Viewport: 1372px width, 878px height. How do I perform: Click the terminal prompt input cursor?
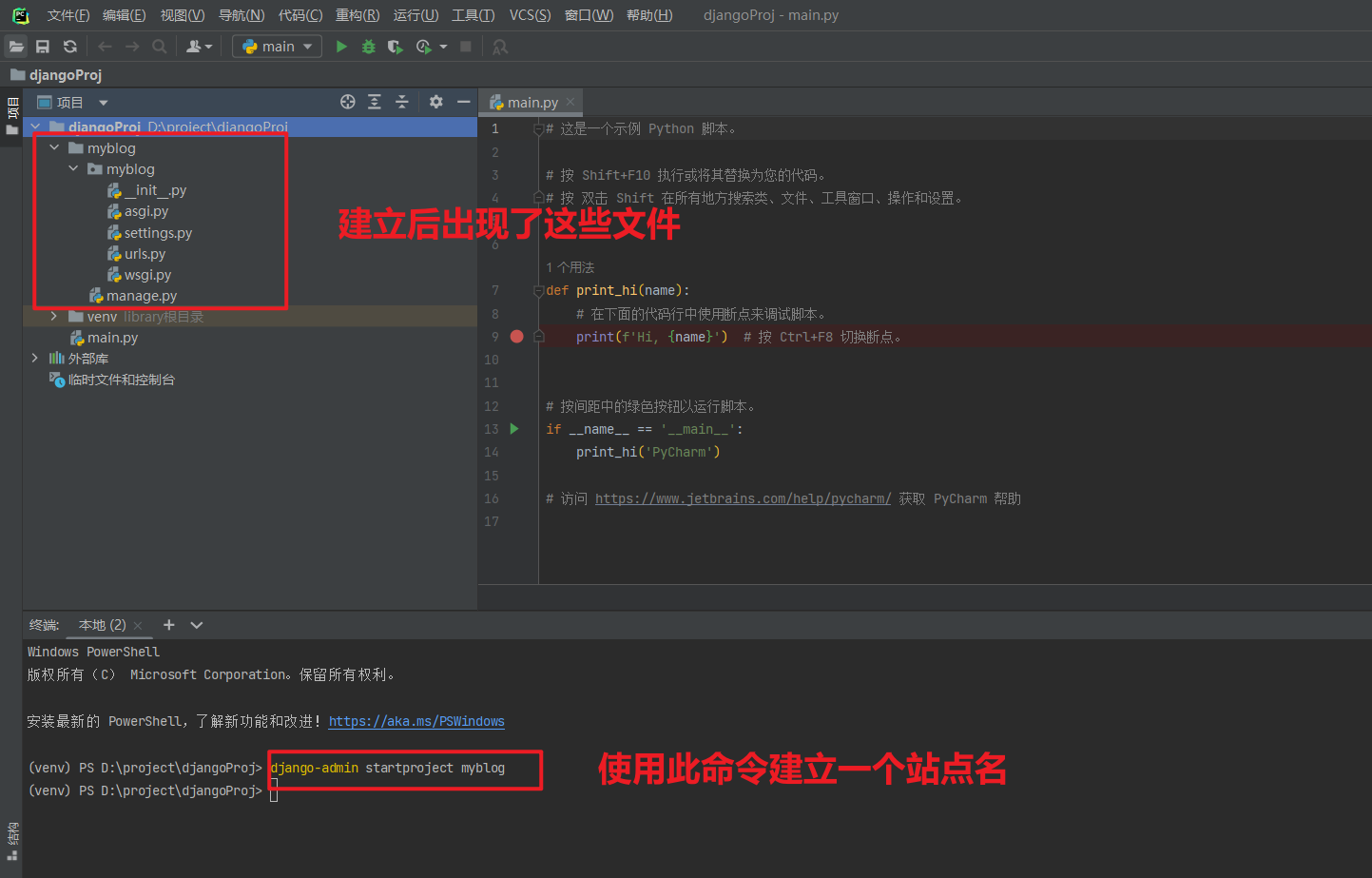[x=274, y=791]
